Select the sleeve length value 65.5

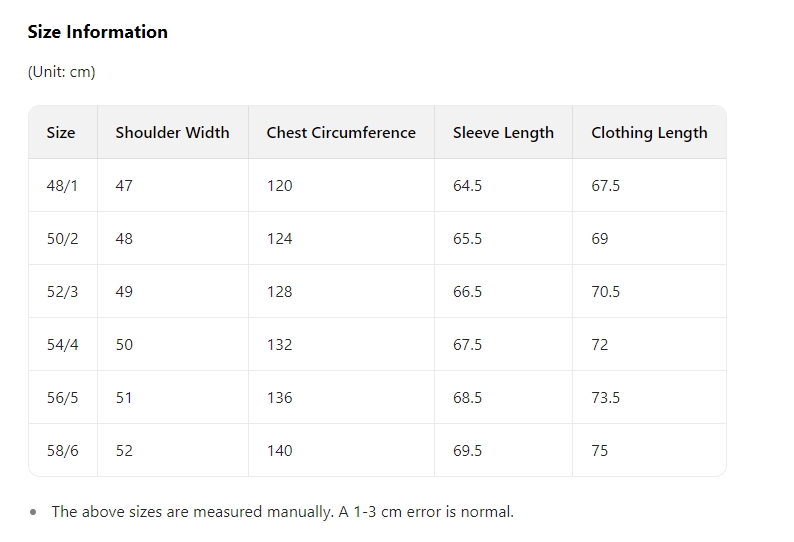(x=467, y=238)
